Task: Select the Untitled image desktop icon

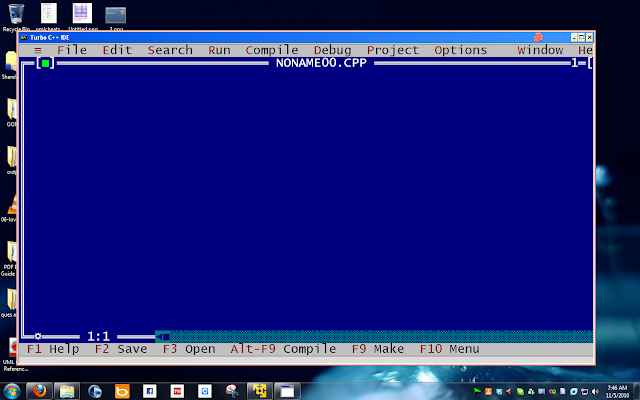Action: click(82, 18)
